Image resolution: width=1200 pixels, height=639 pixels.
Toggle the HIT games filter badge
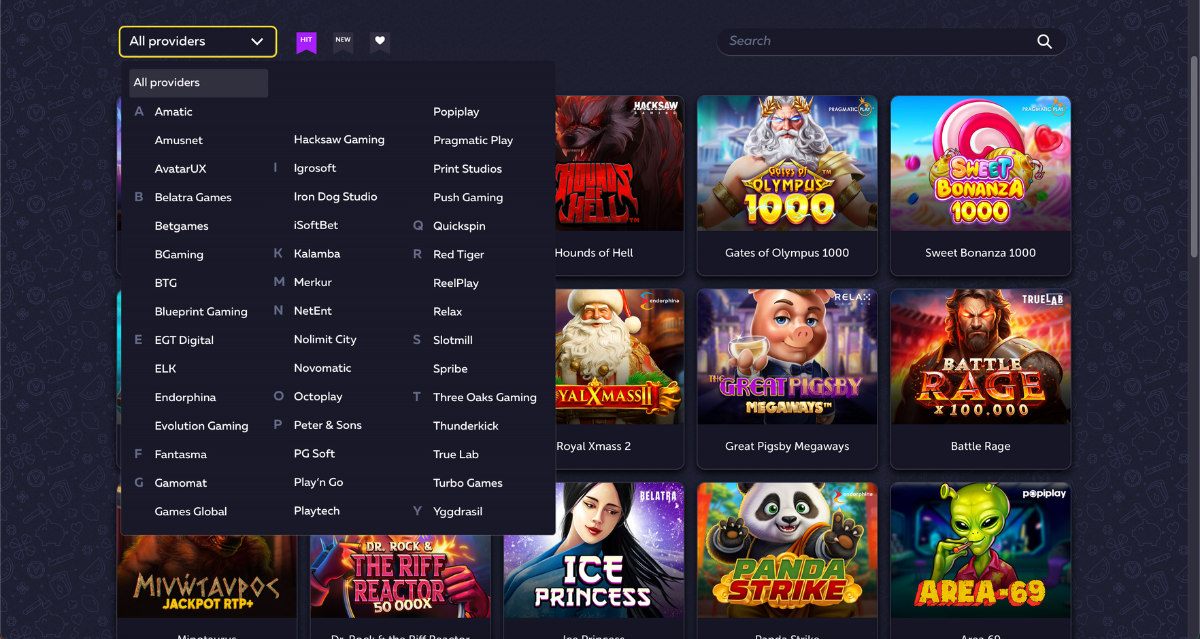coord(306,42)
